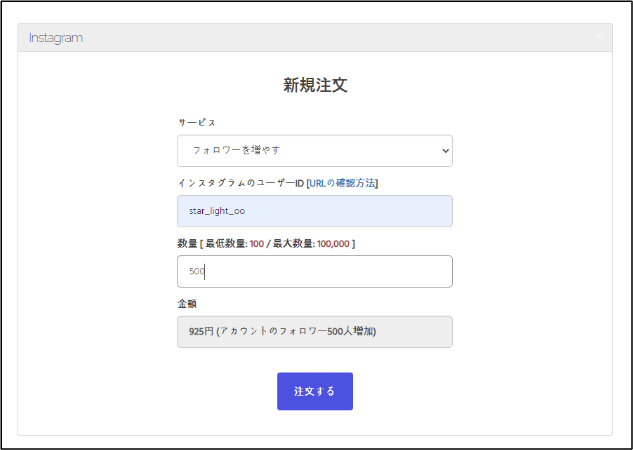Open the URLの確認方法 link

(342, 183)
